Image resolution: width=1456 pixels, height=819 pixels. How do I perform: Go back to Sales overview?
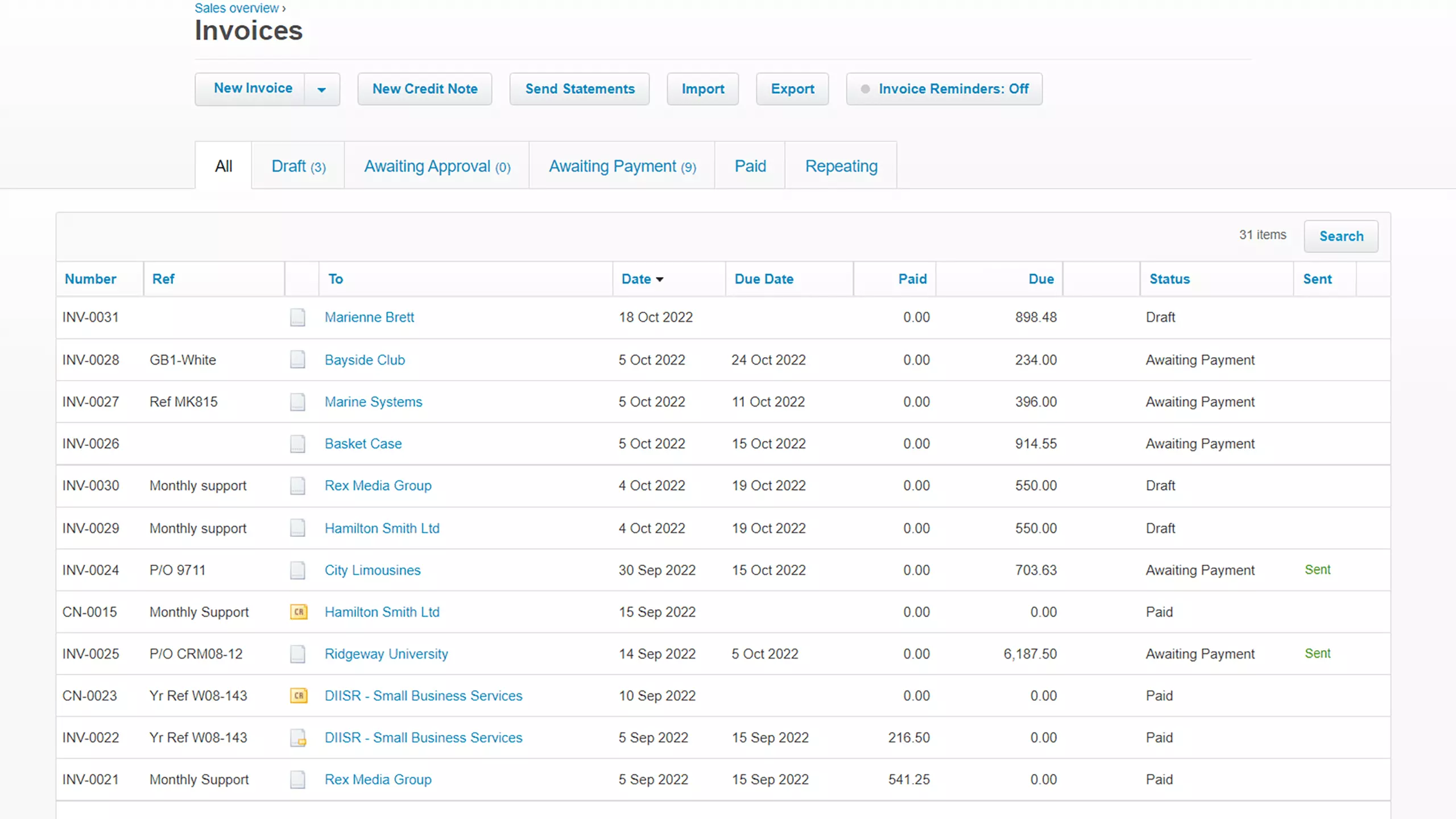click(237, 8)
